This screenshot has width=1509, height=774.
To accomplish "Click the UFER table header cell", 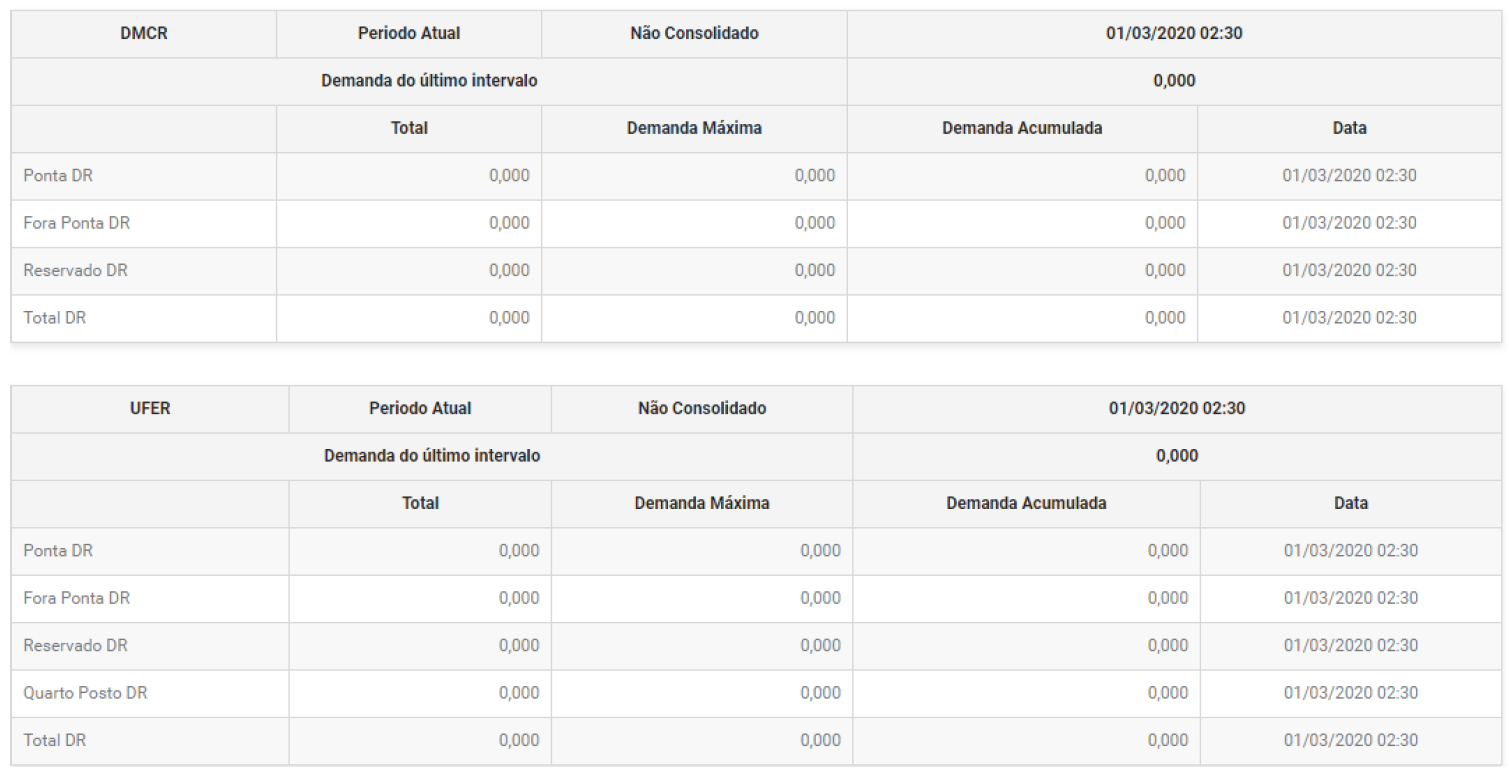I will click(x=150, y=408).
